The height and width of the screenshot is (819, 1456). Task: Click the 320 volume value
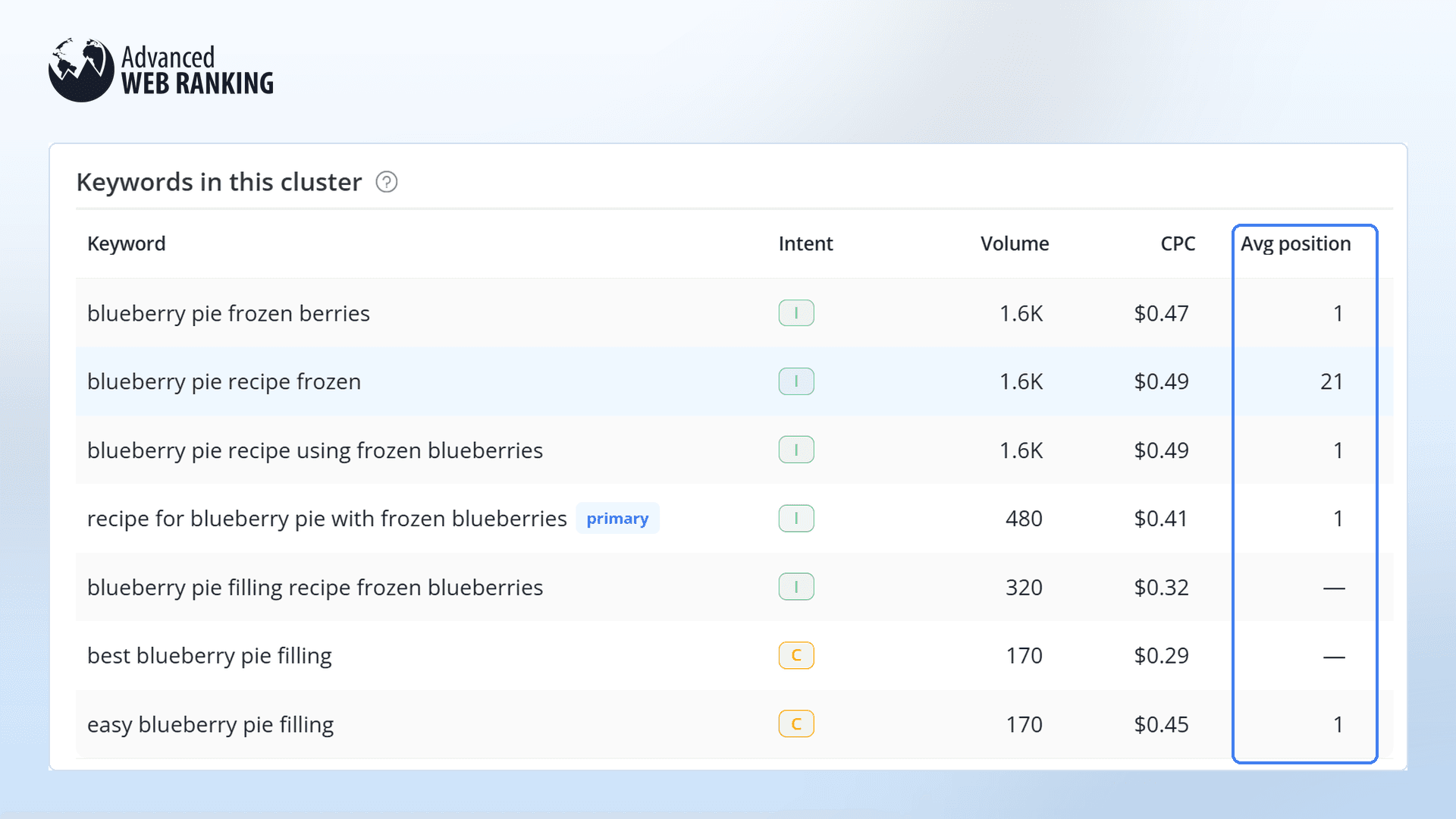1024,588
